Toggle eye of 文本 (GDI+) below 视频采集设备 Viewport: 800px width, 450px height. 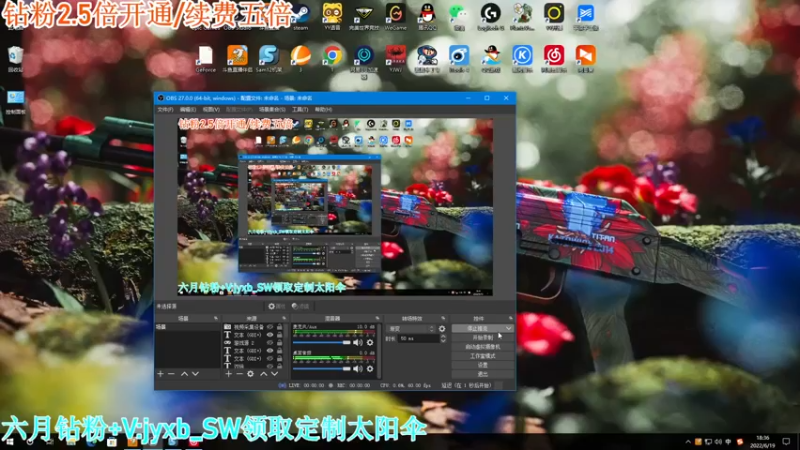click(x=270, y=335)
